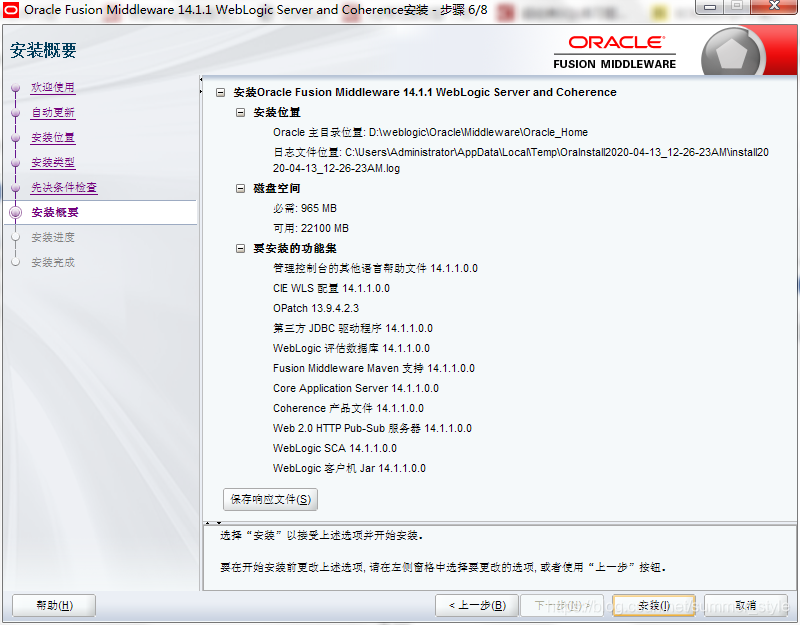Viewport: 800px width, 625px height.
Task: Select the Web 2.0 HTTP Pub-Sub 服务器 row
Action: (372, 428)
